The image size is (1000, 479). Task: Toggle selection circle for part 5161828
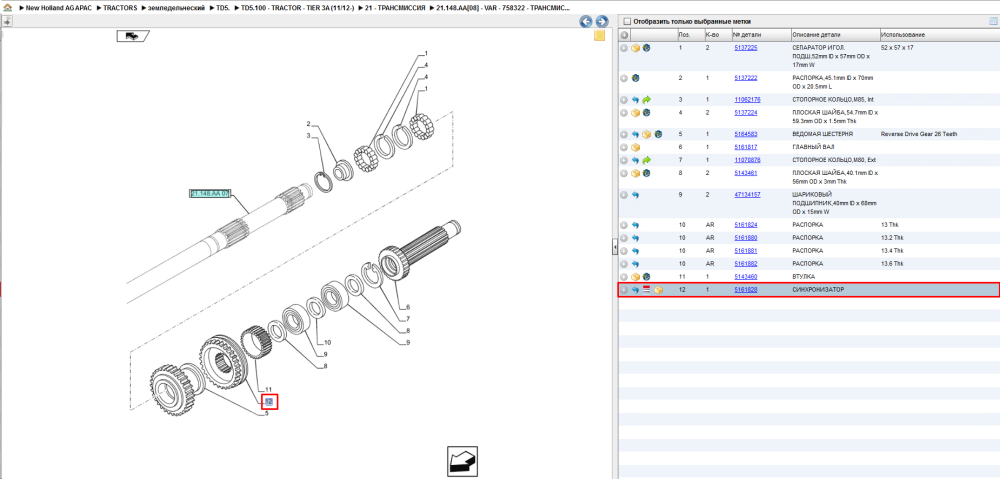click(624, 290)
